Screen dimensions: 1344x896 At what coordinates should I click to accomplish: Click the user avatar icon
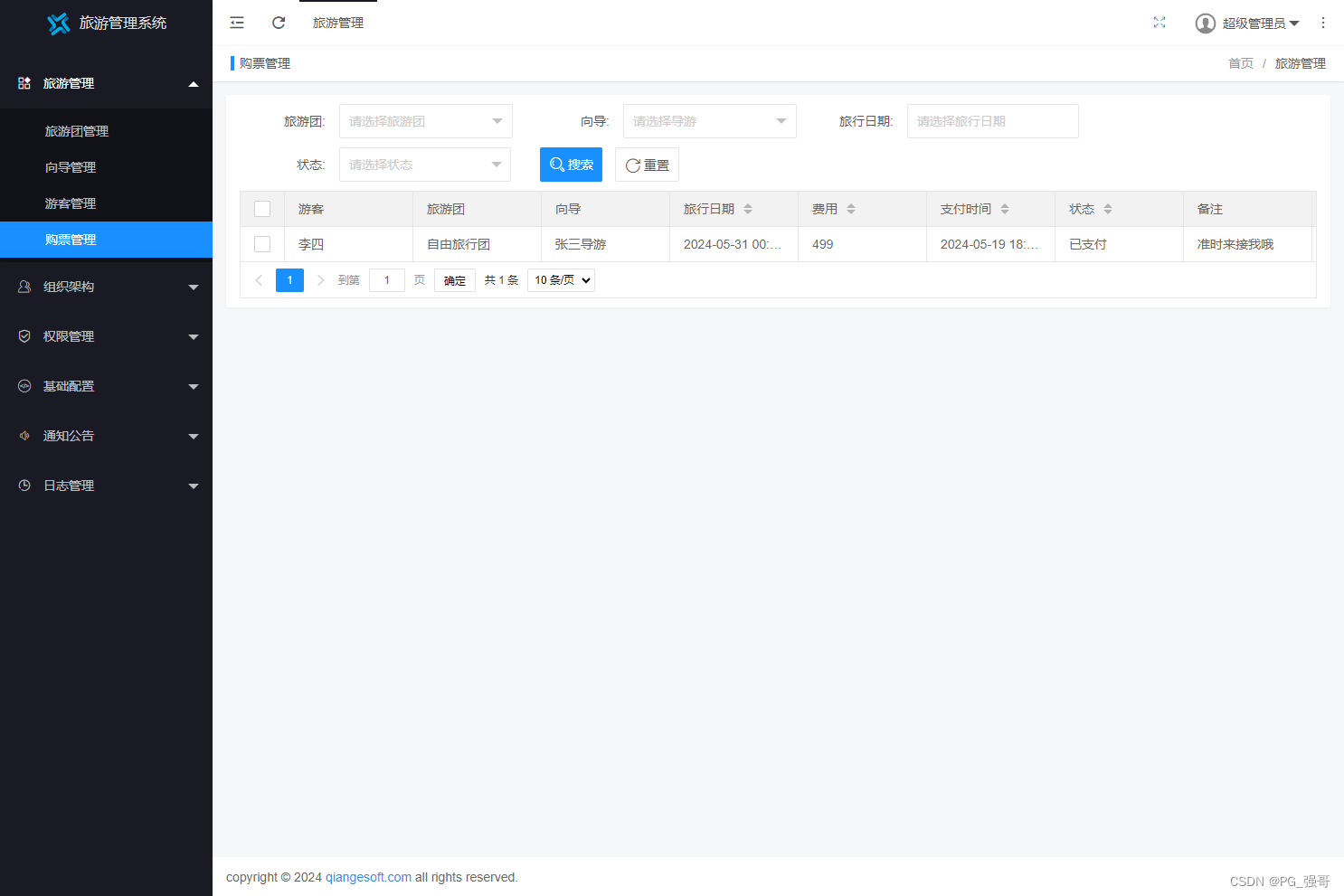[x=1206, y=24]
